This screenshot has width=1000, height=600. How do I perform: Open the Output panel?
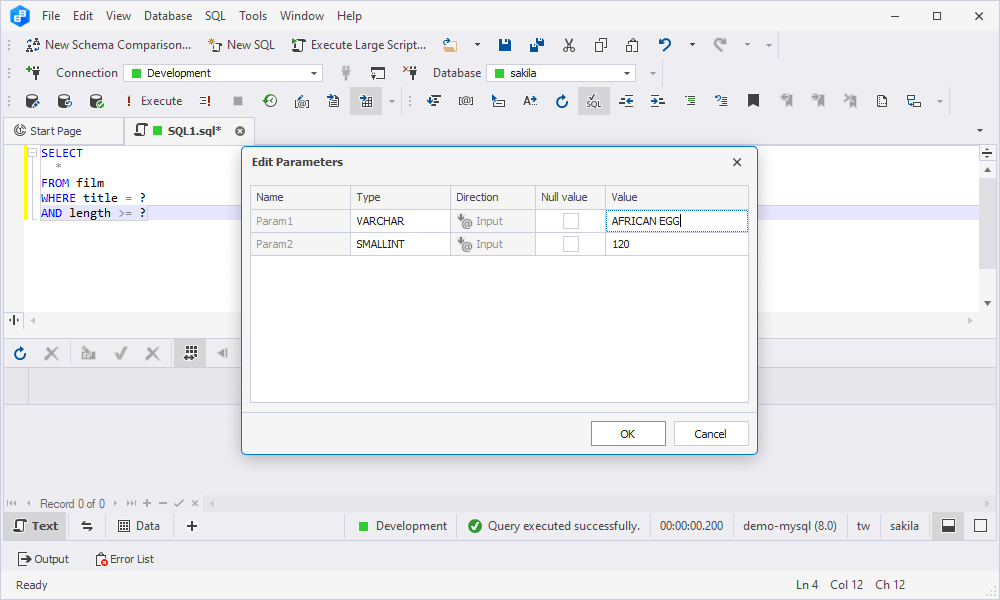[x=43, y=559]
